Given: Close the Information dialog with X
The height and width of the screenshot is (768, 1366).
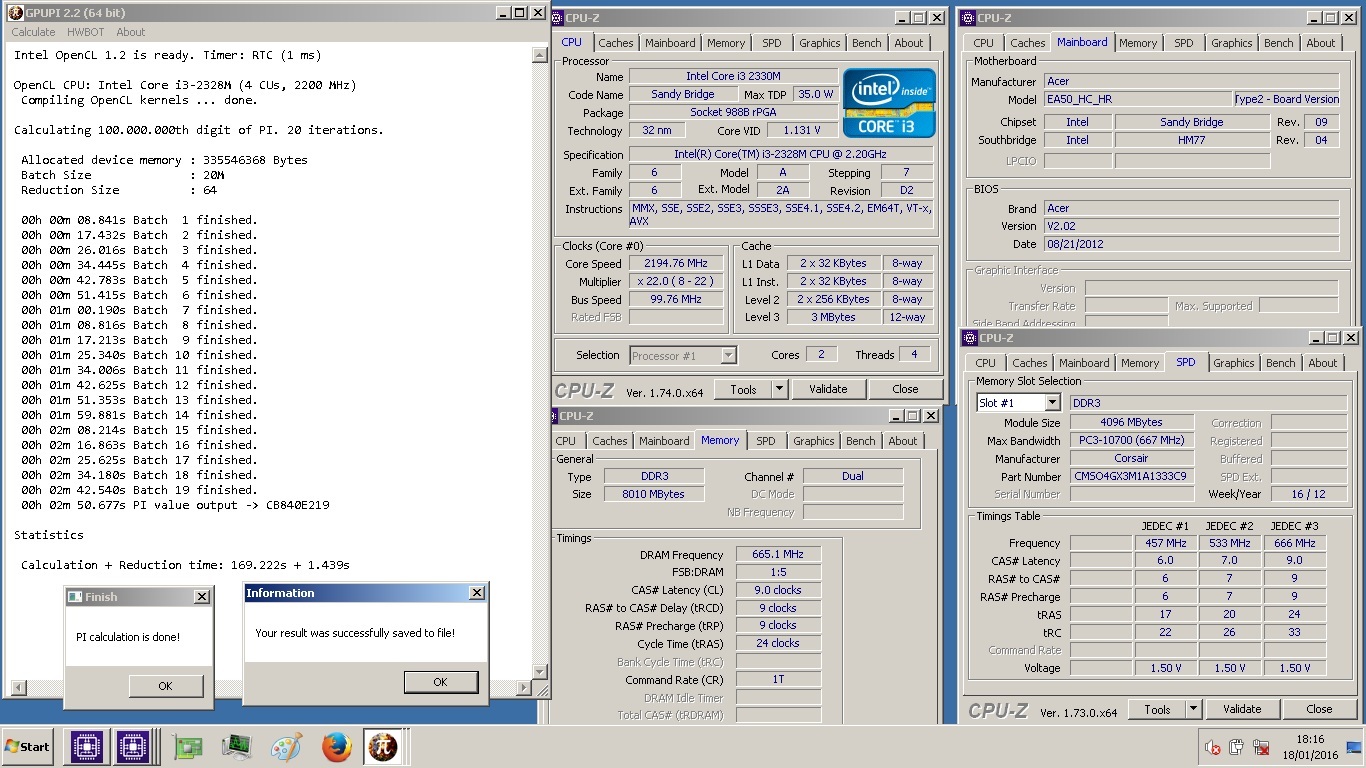Looking at the screenshot, I should coord(476,593).
